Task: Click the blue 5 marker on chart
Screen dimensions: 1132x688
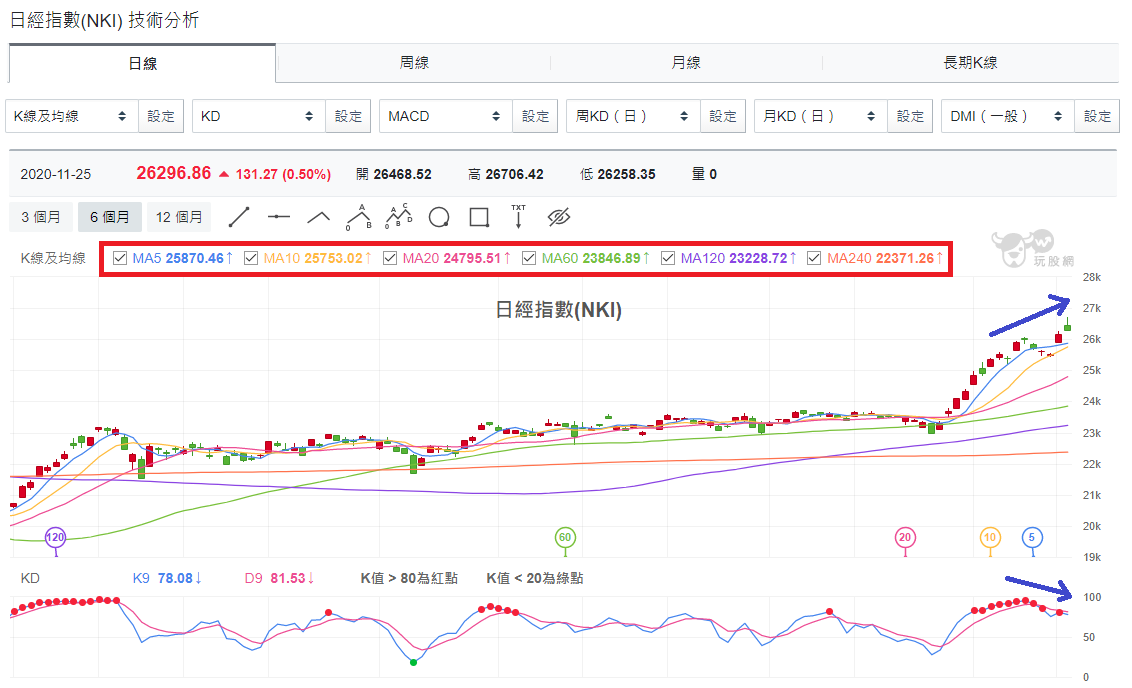Action: coord(1032,537)
